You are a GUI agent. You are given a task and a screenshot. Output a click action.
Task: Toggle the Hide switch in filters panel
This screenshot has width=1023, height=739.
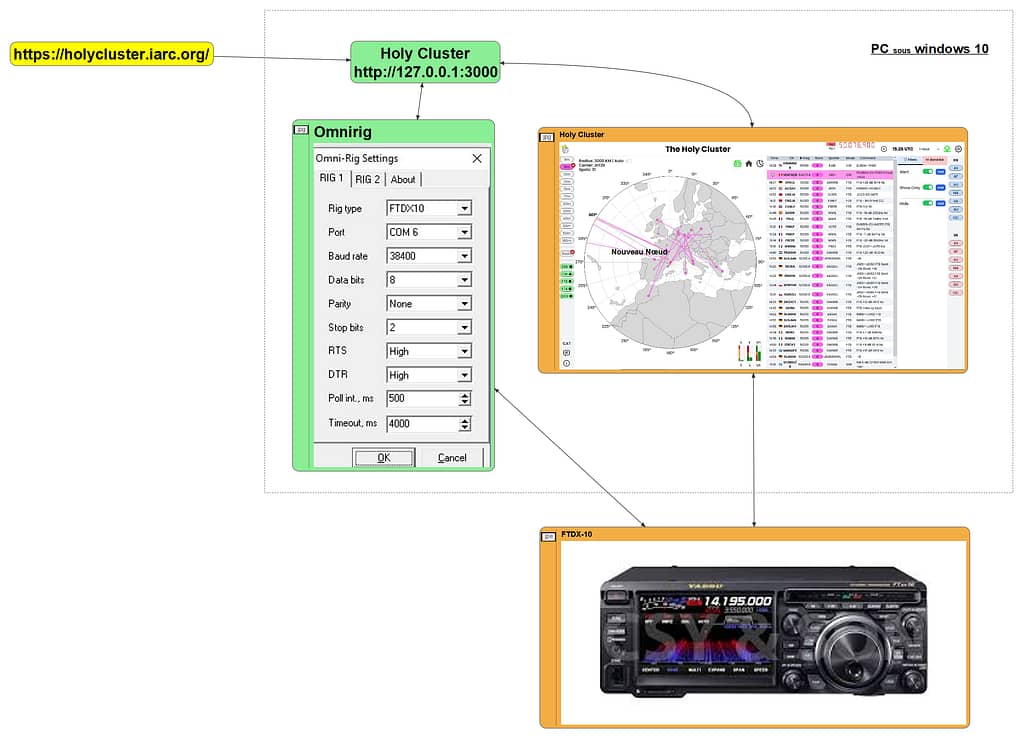click(x=928, y=203)
